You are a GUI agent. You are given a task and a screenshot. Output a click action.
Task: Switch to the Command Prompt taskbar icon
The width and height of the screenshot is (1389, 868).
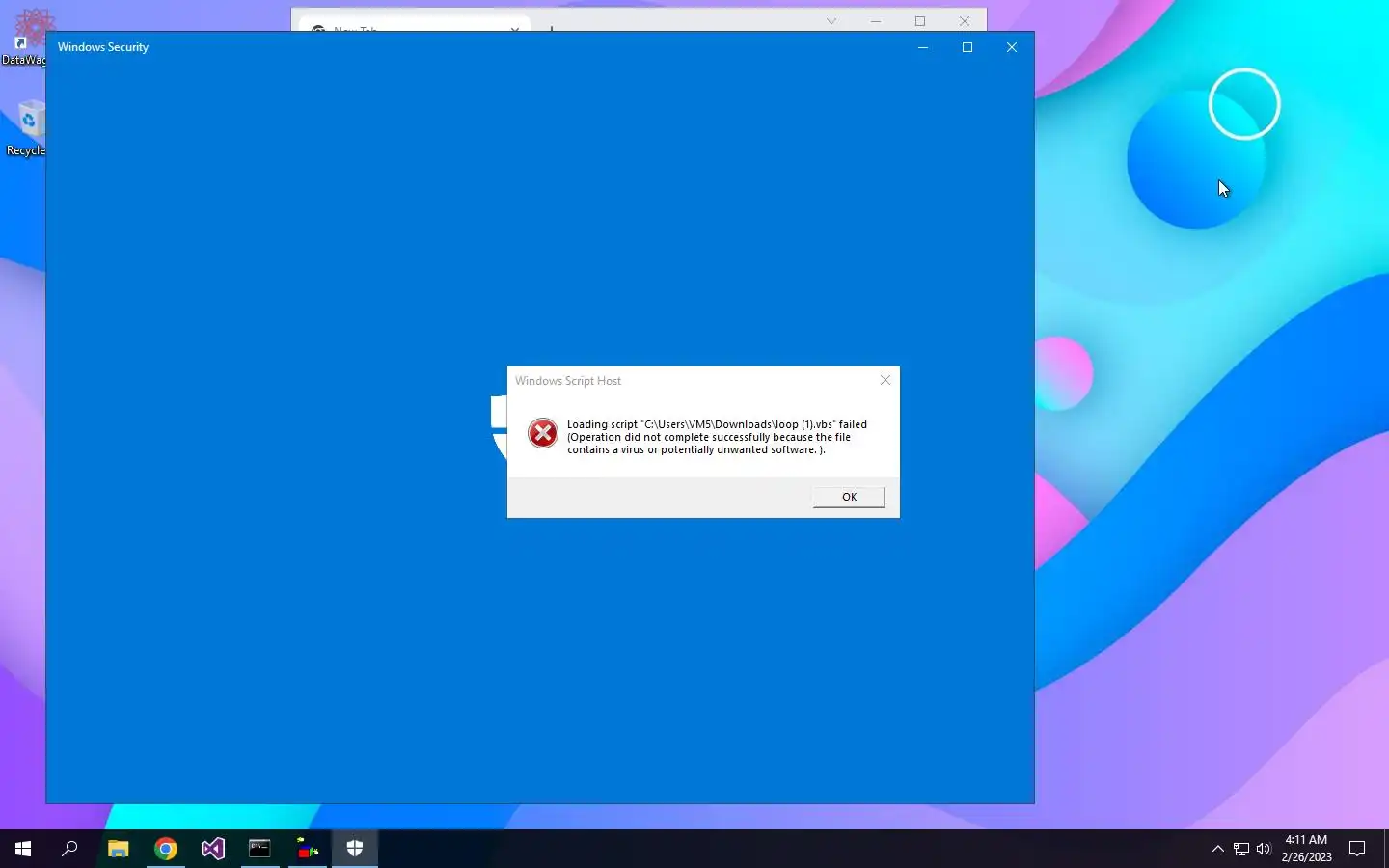coord(260,849)
